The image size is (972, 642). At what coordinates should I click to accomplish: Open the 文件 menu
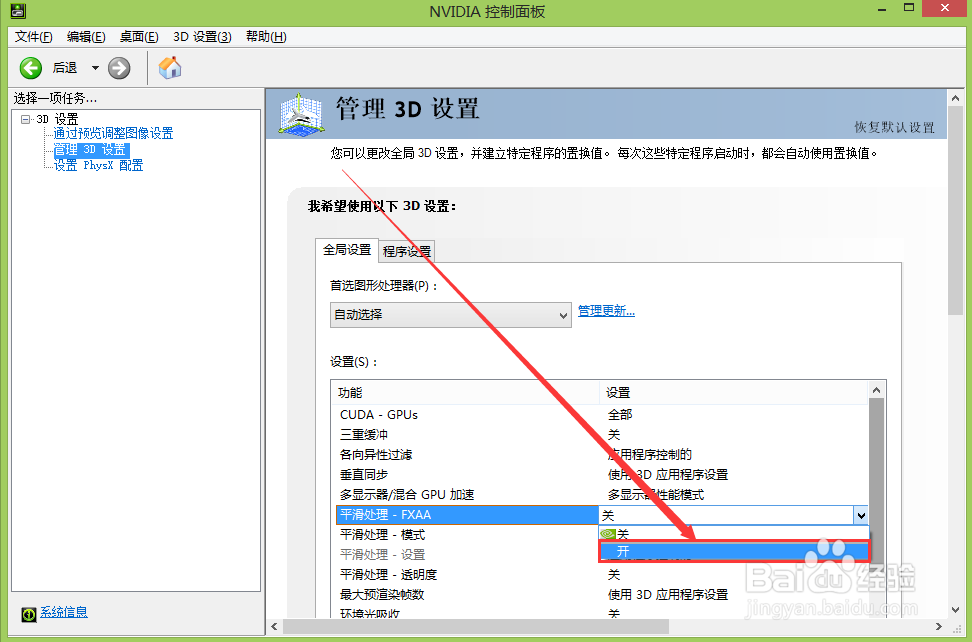[x=31, y=36]
